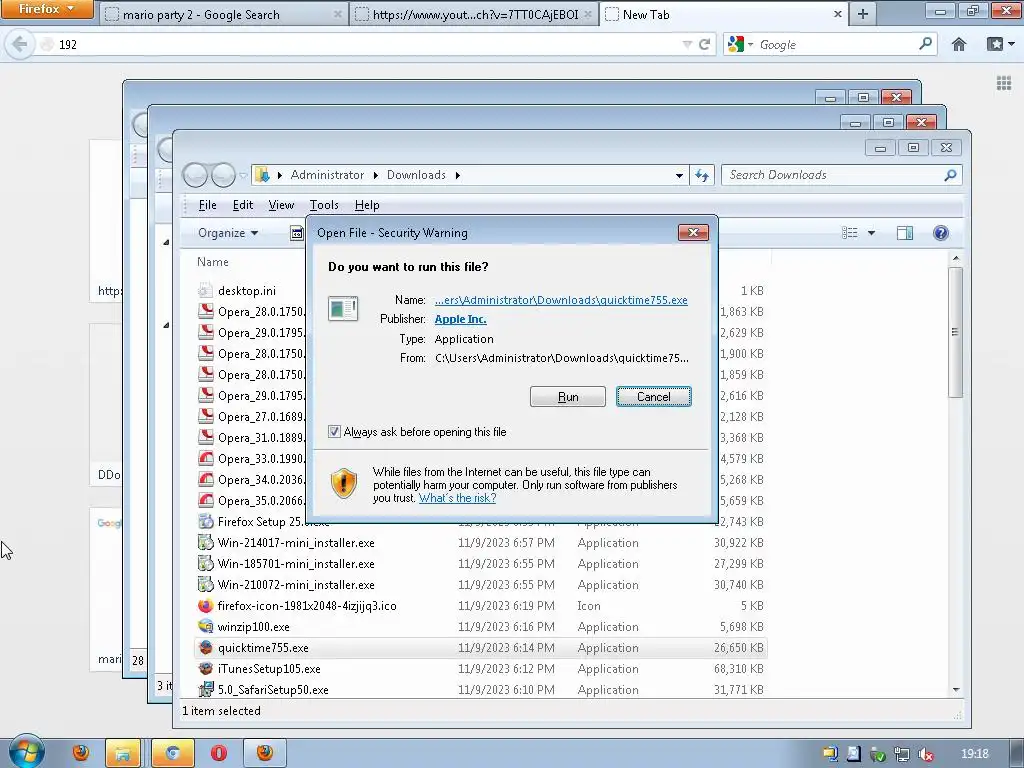This screenshot has height=768, width=1024.
Task: Expand the address bar history dropdown
Action: 679,175
